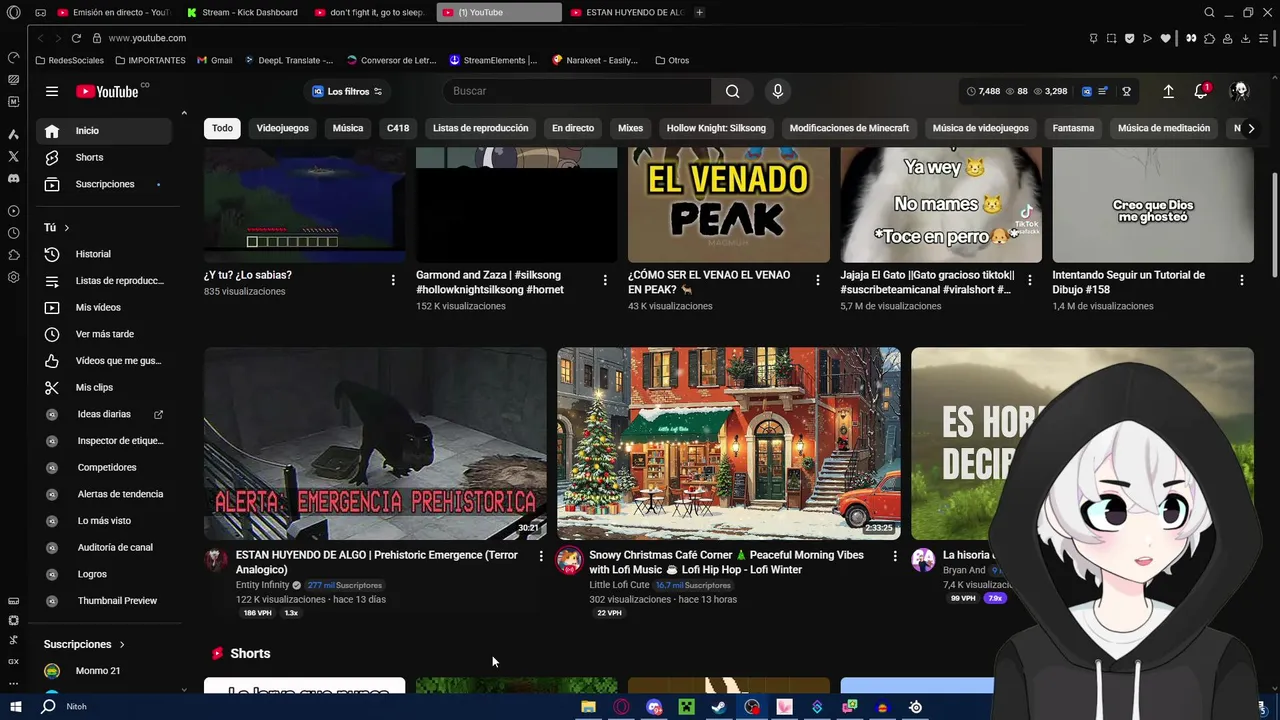Switch to Emisión en directo tab

tap(113, 12)
